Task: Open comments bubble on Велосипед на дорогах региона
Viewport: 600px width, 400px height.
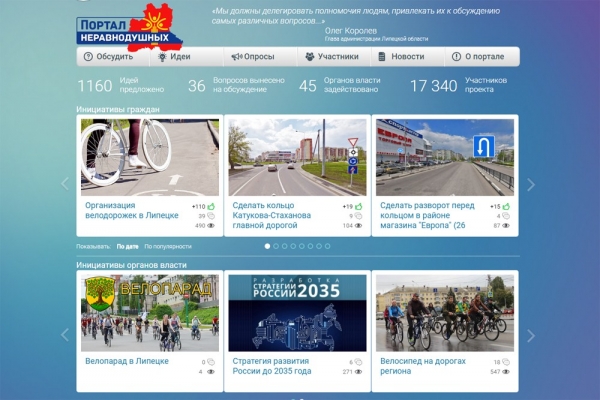Action: click(x=506, y=362)
